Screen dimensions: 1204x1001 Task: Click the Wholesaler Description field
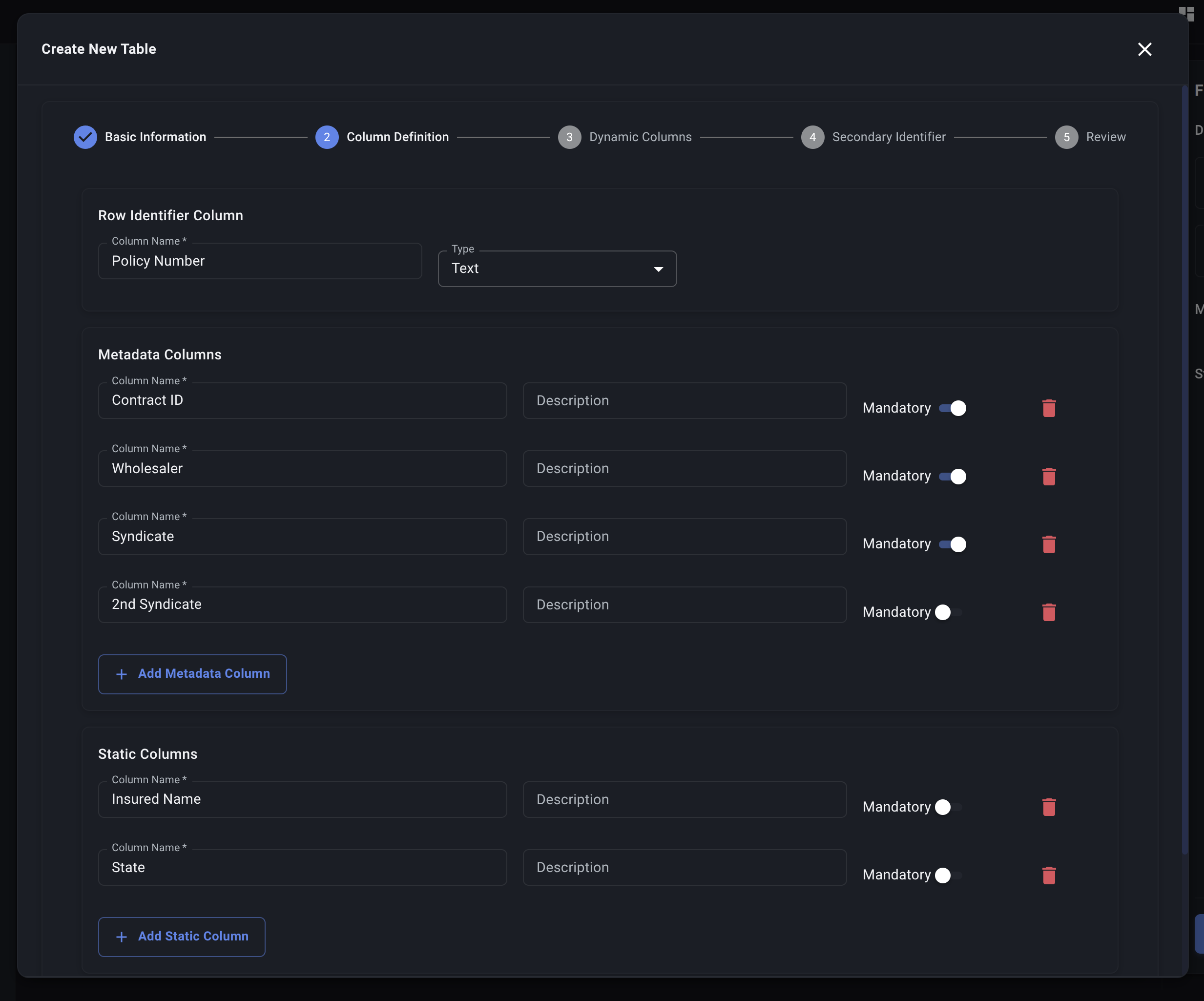684,468
